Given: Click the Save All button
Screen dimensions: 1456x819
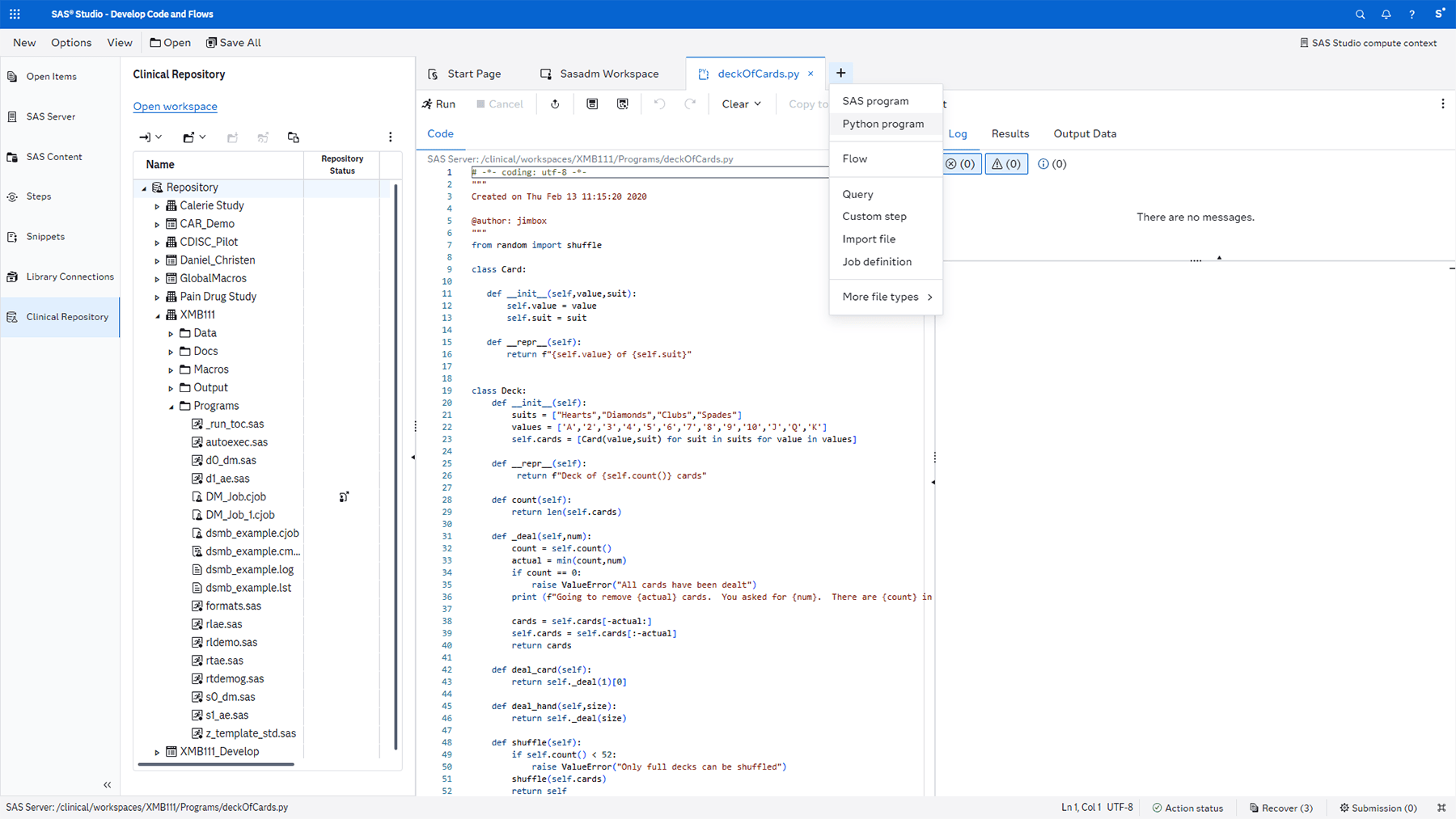Looking at the screenshot, I should pos(233,42).
